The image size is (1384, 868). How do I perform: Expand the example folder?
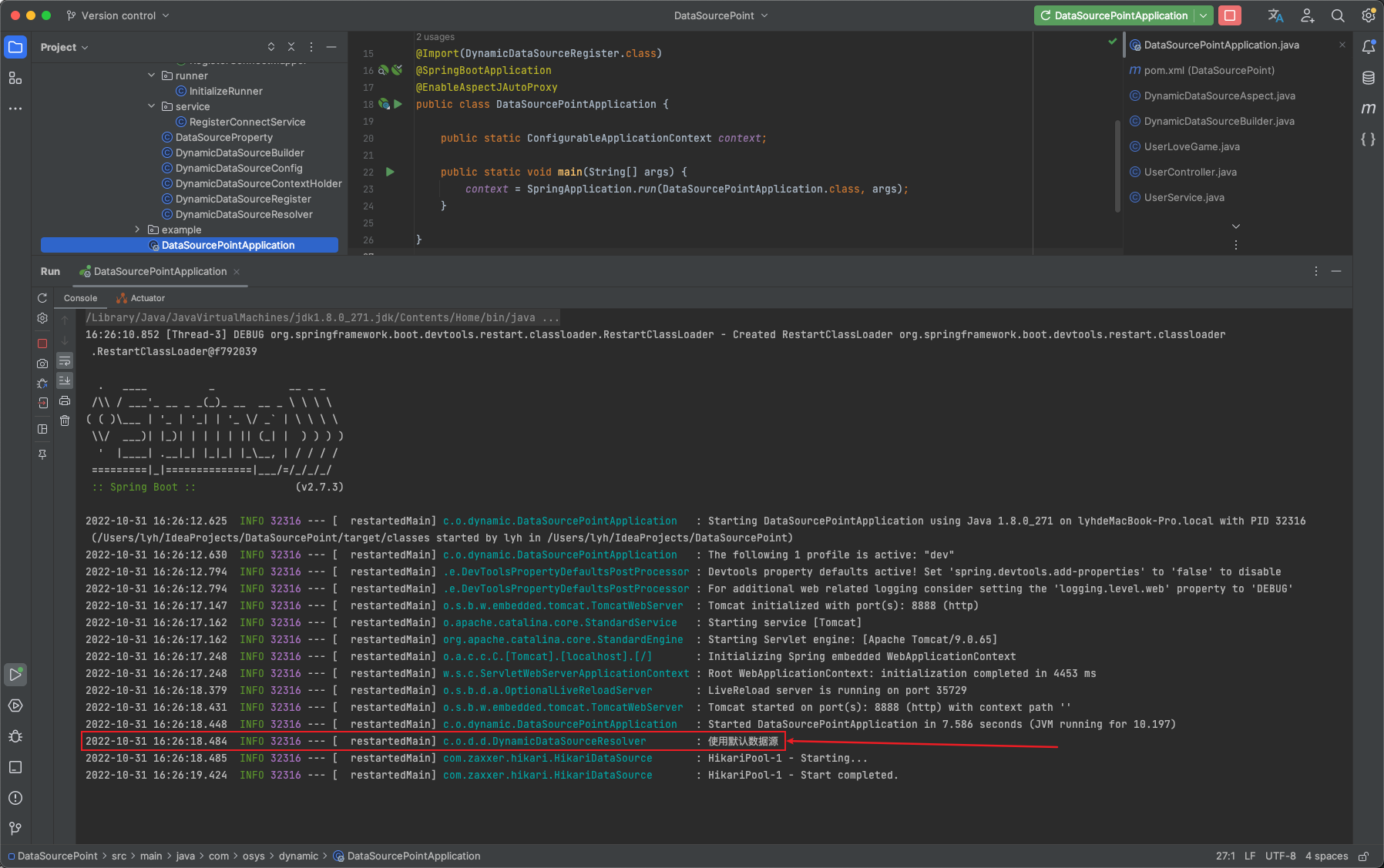click(138, 230)
